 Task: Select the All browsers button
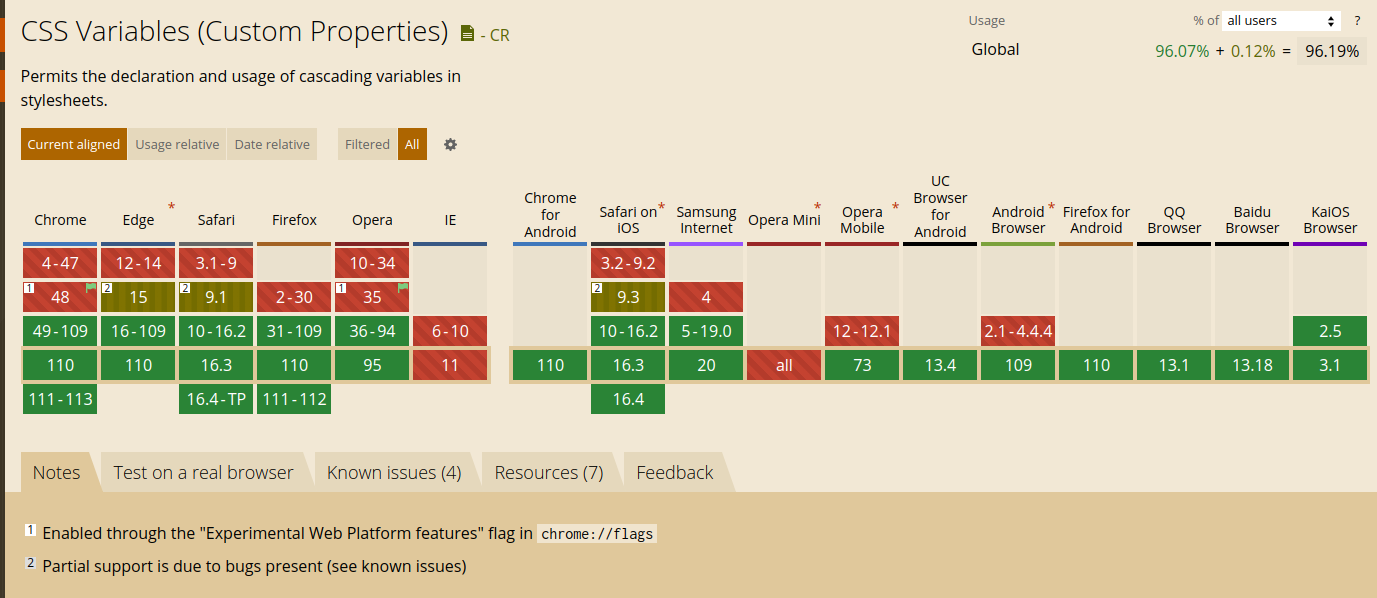[412, 144]
